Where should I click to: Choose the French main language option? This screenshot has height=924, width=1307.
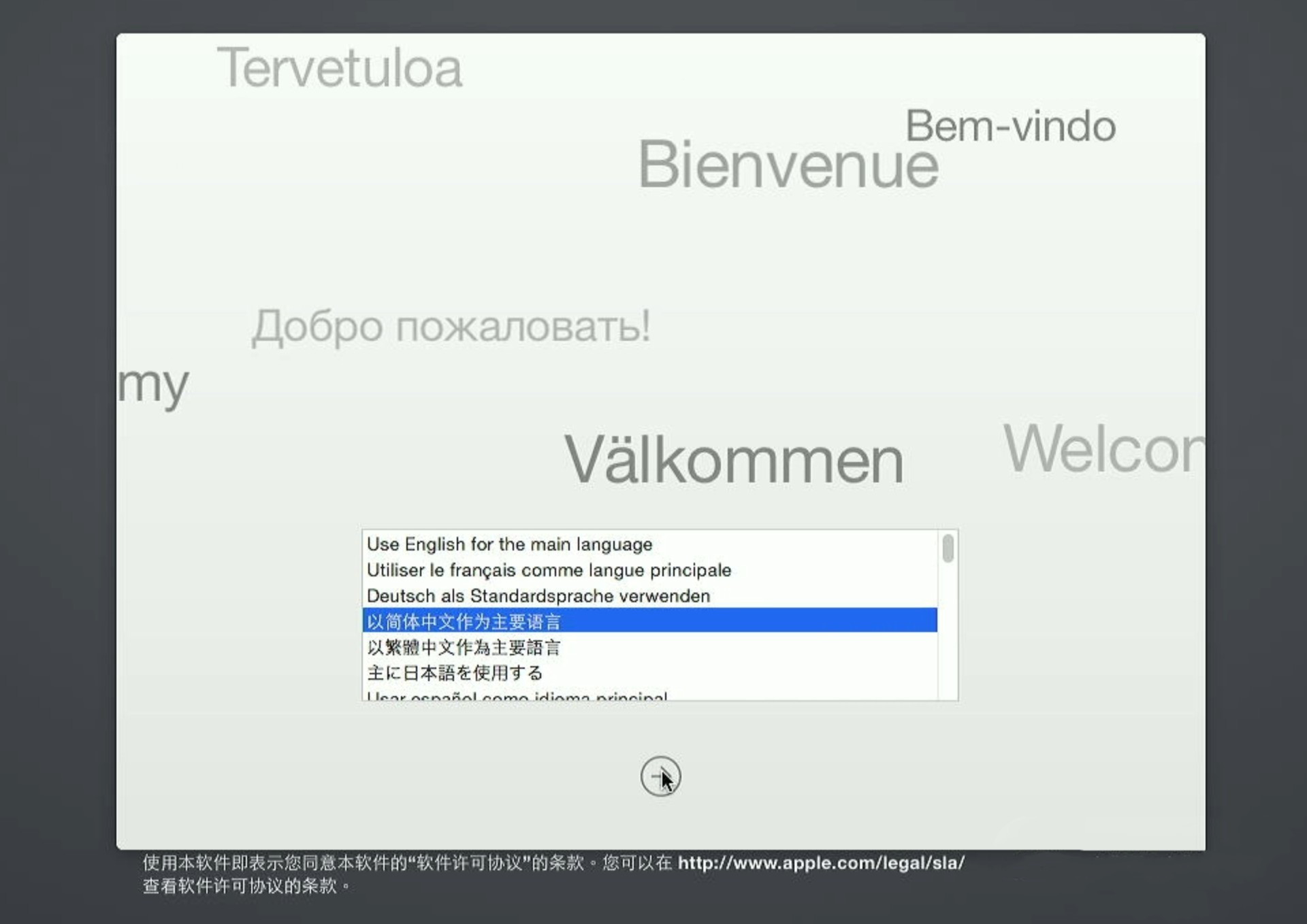coord(549,570)
